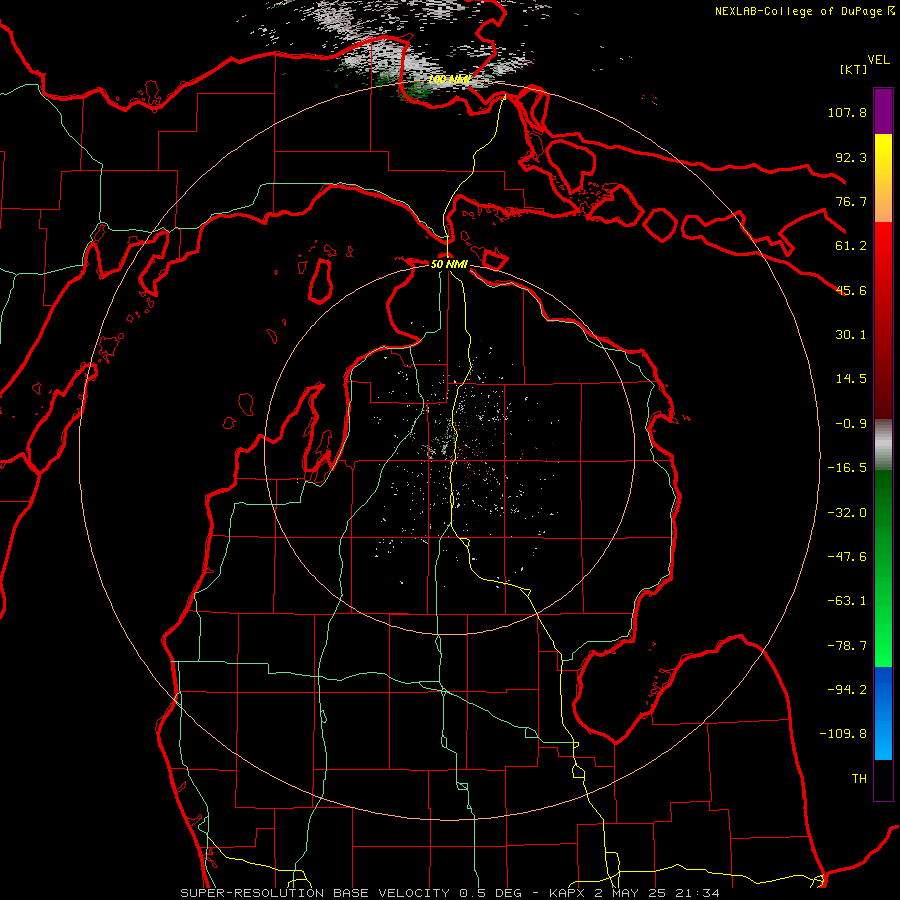Click the Super-Resolution Base Velocity caption
Screen dimensions: 900x900
tap(449, 893)
